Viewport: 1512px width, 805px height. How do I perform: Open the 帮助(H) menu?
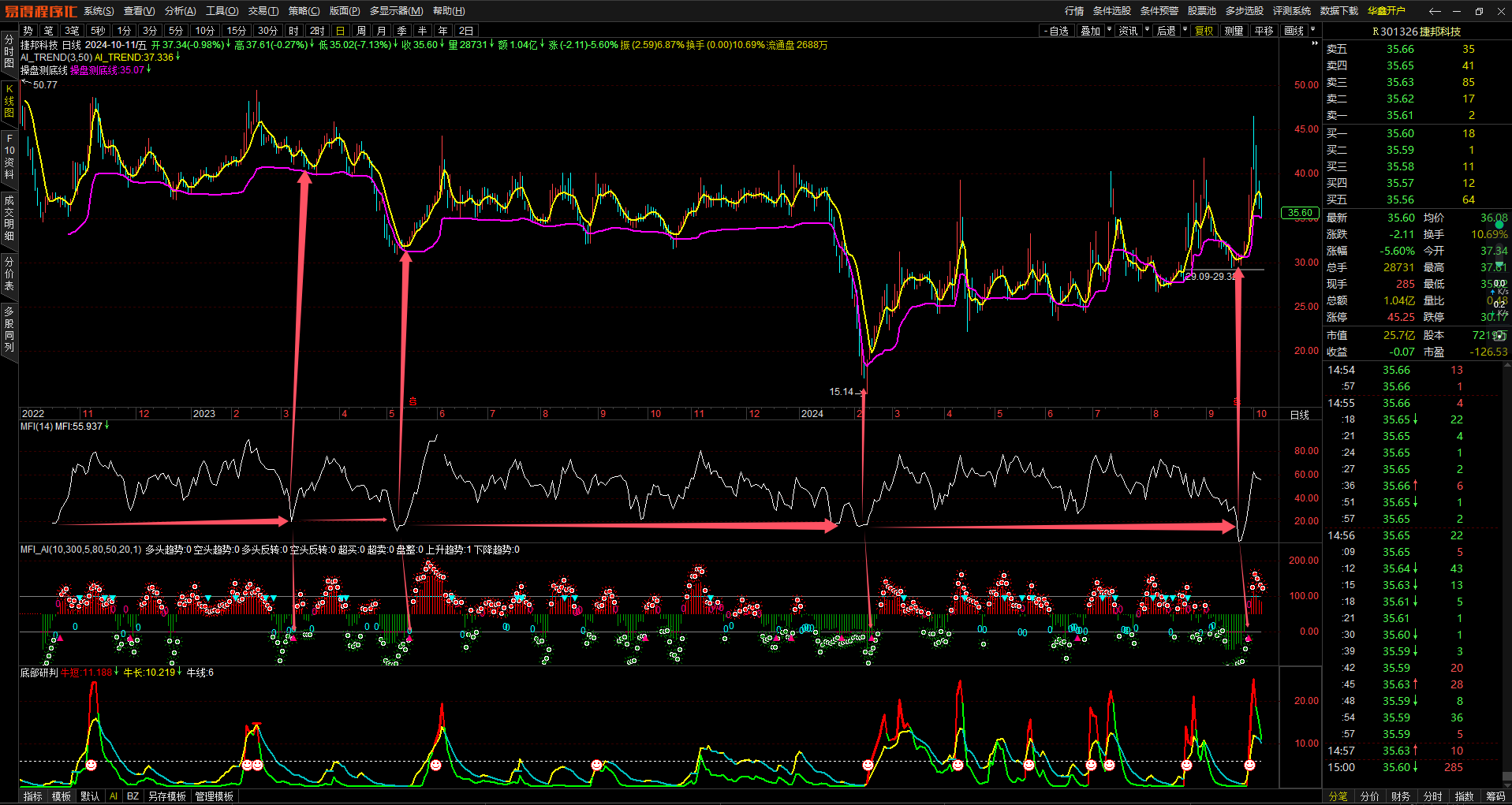(x=449, y=11)
